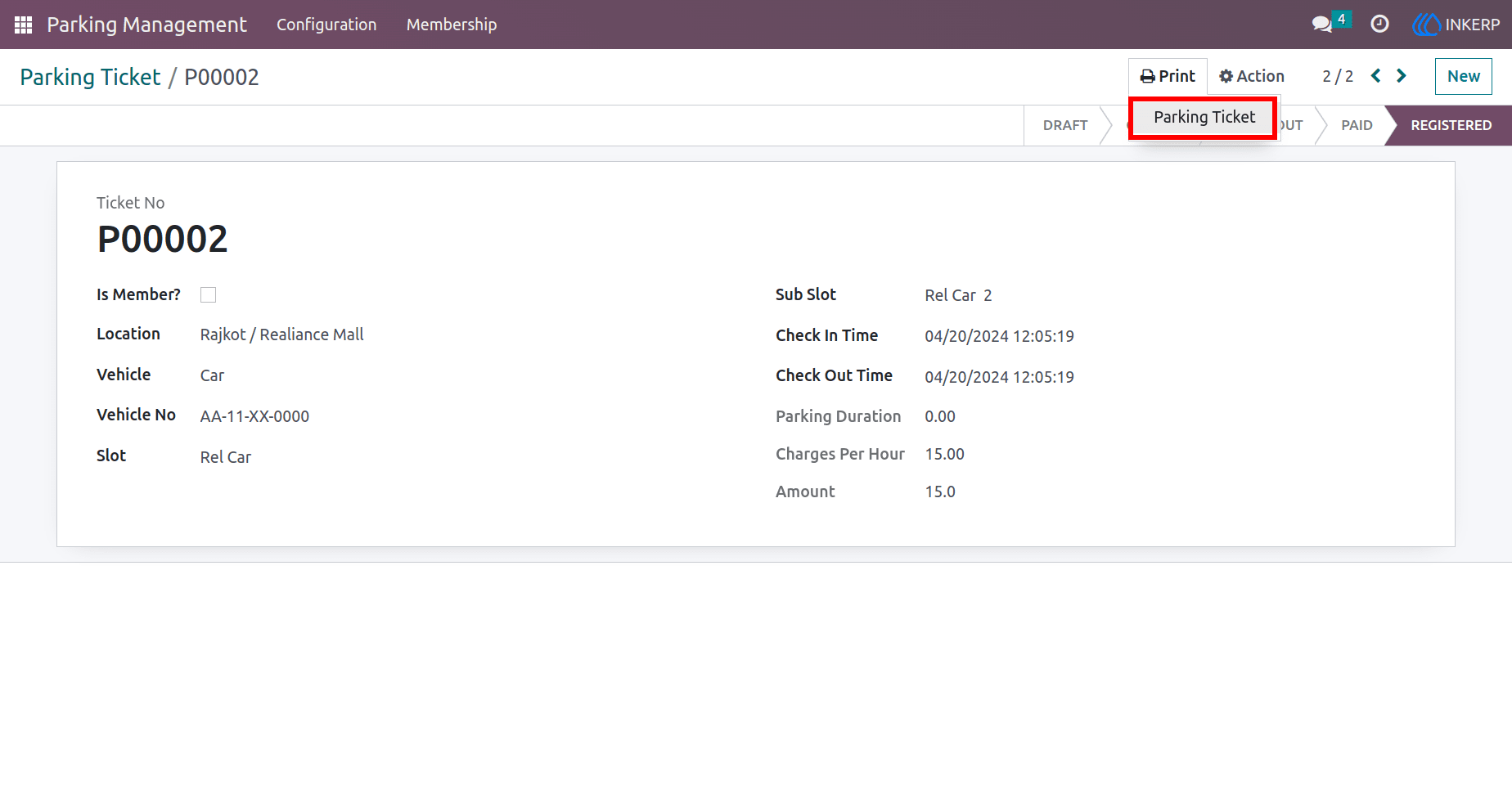Toggle the Is Member checkbox

pyautogui.click(x=209, y=295)
